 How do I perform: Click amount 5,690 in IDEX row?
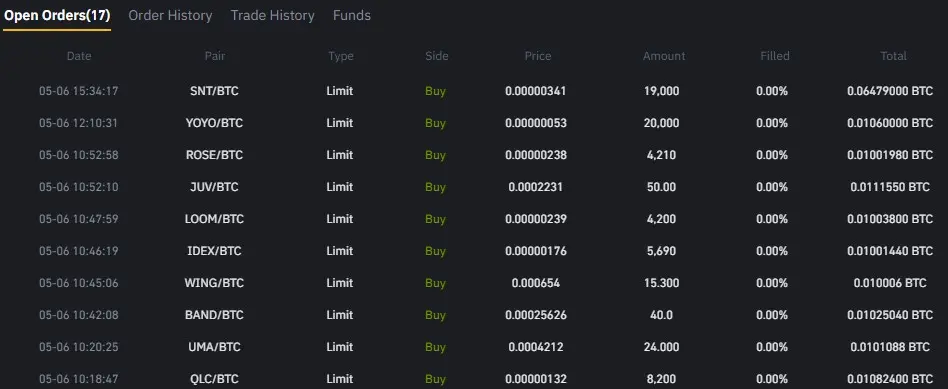[x=661, y=251]
